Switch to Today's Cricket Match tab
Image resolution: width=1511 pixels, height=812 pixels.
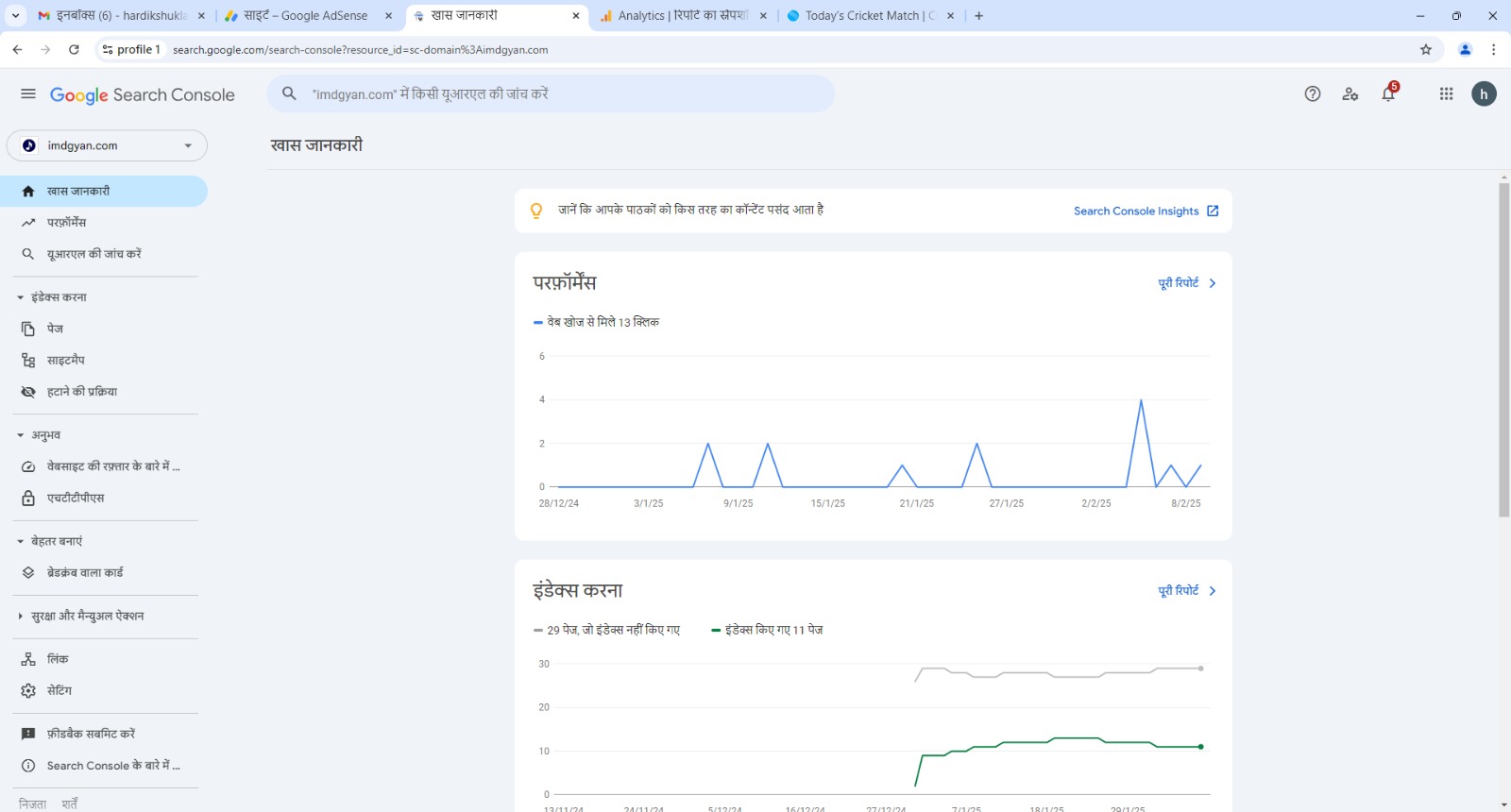pyautogui.click(x=869, y=16)
